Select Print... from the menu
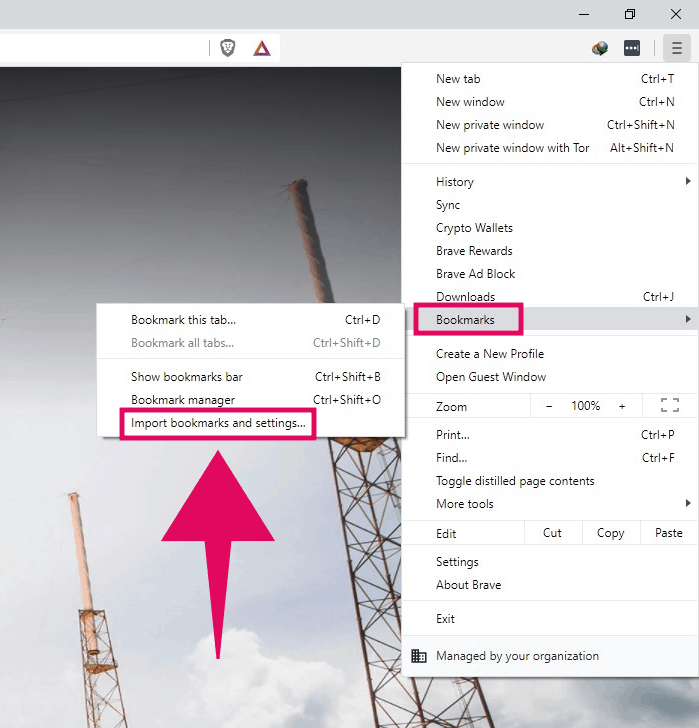This screenshot has height=728, width=699. pyautogui.click(x=550, y=435)
